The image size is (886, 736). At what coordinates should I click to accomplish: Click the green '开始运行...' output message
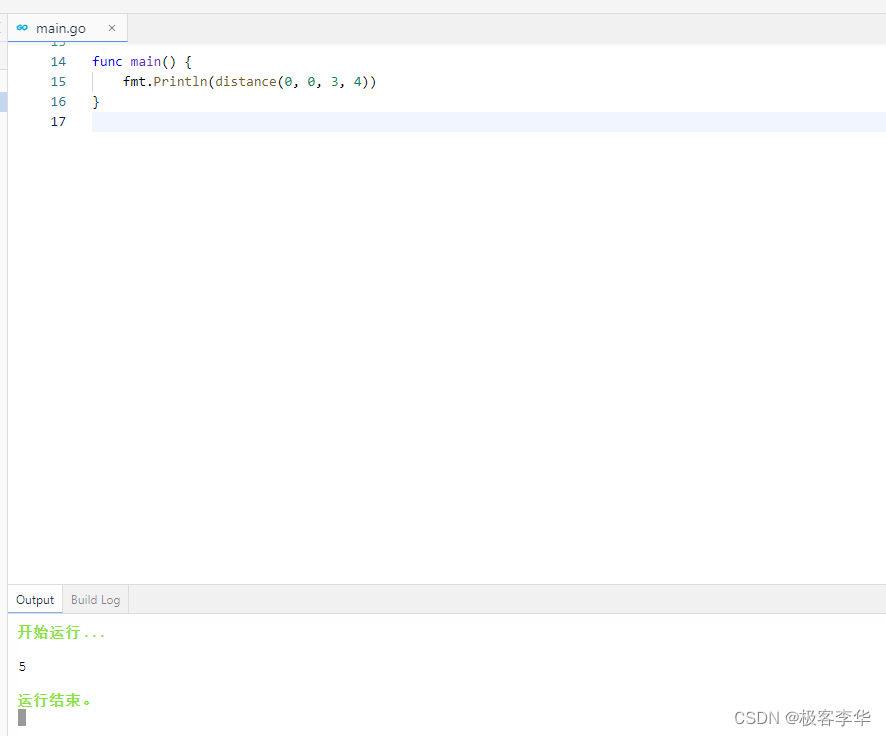61,632
